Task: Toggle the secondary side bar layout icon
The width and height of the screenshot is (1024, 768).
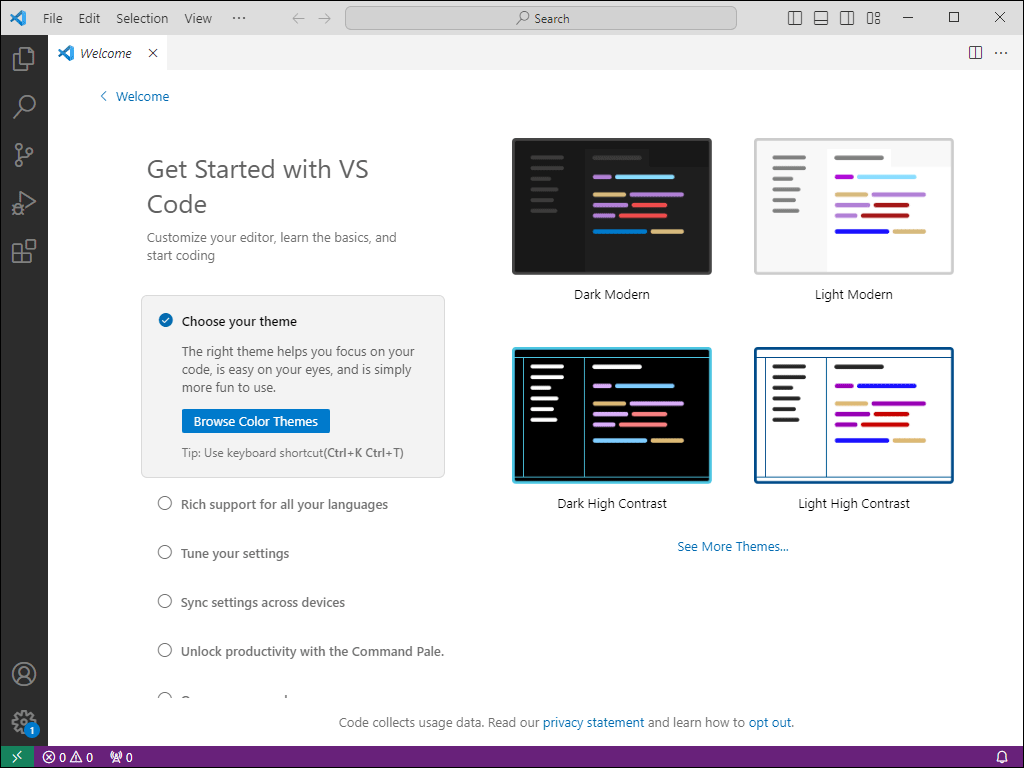Action: click(x=847, y=18)
